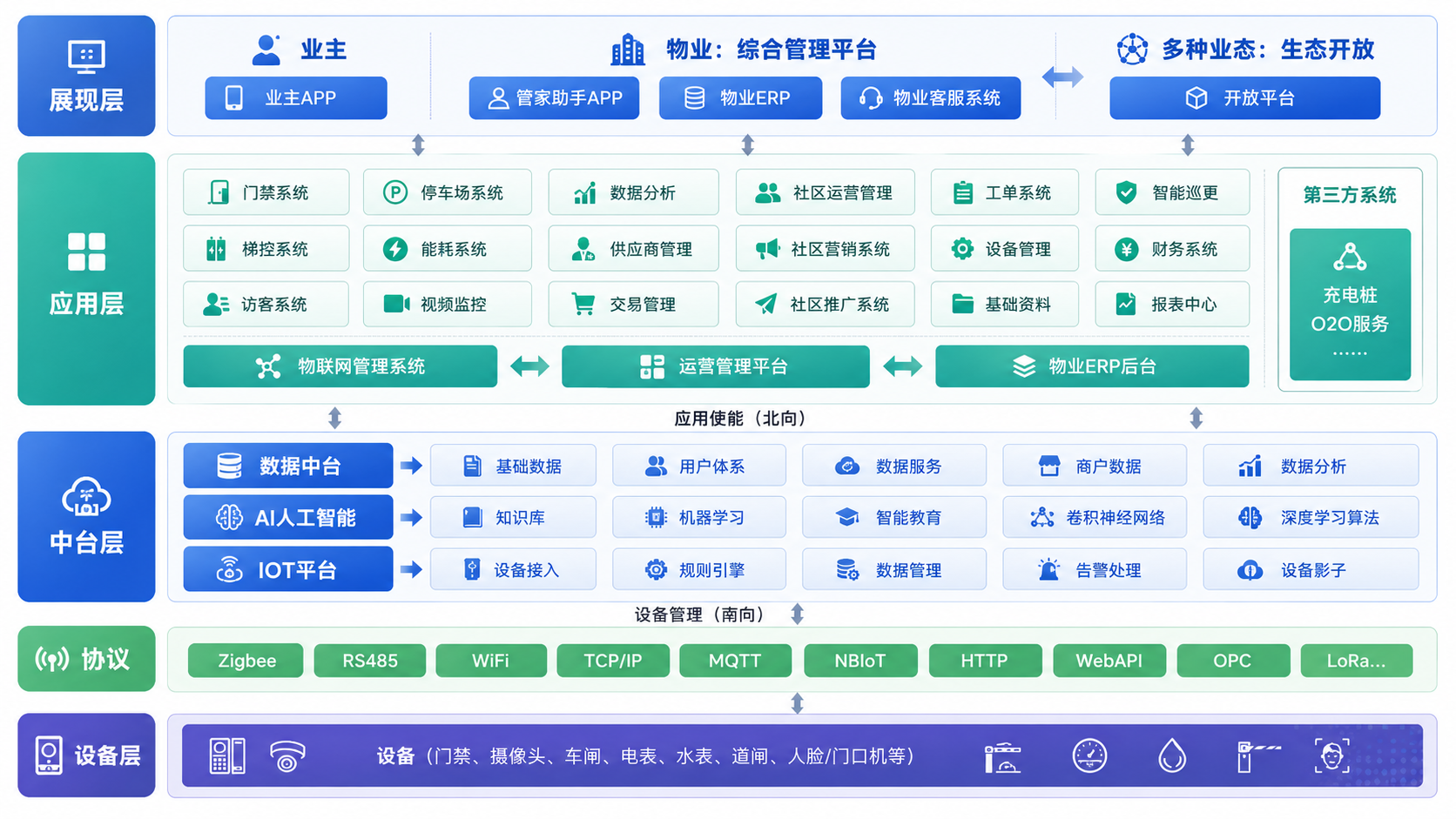Select the HTTP protocol tag

(x=985, y=661)
